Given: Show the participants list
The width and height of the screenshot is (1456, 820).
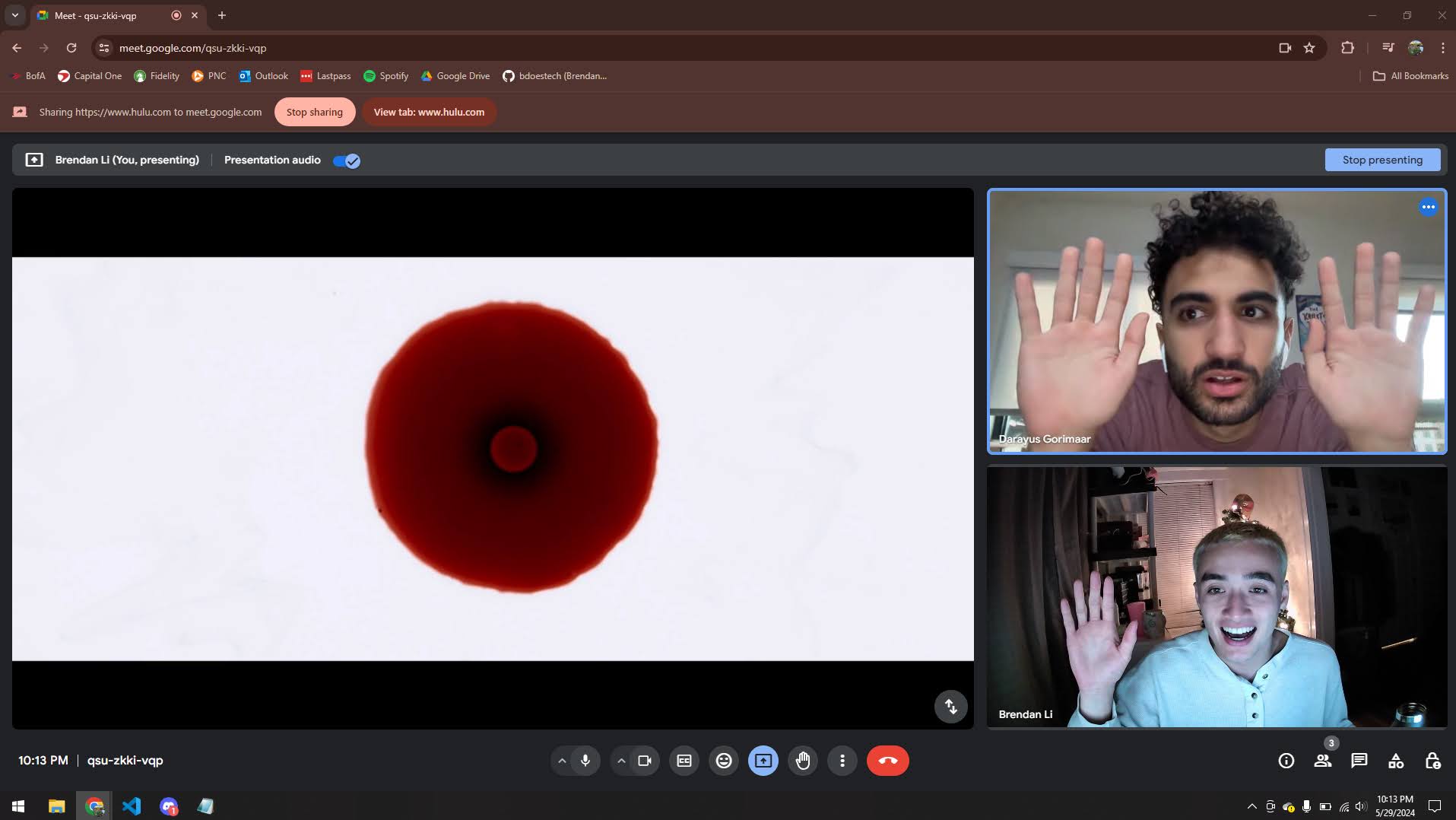Looking at the screenshot, I should [1323, 761].
